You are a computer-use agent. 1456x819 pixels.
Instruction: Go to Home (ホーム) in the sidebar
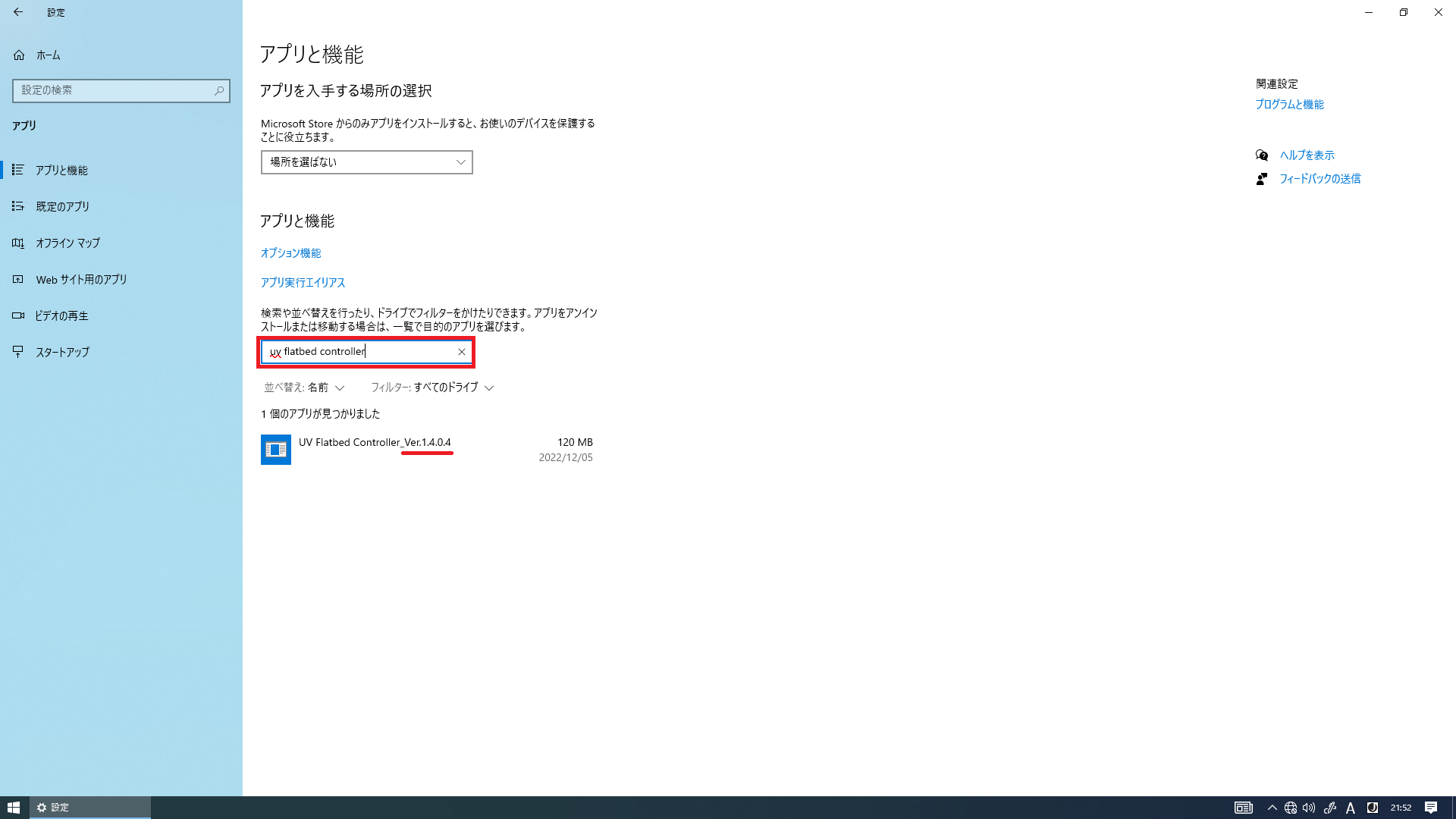47,55
